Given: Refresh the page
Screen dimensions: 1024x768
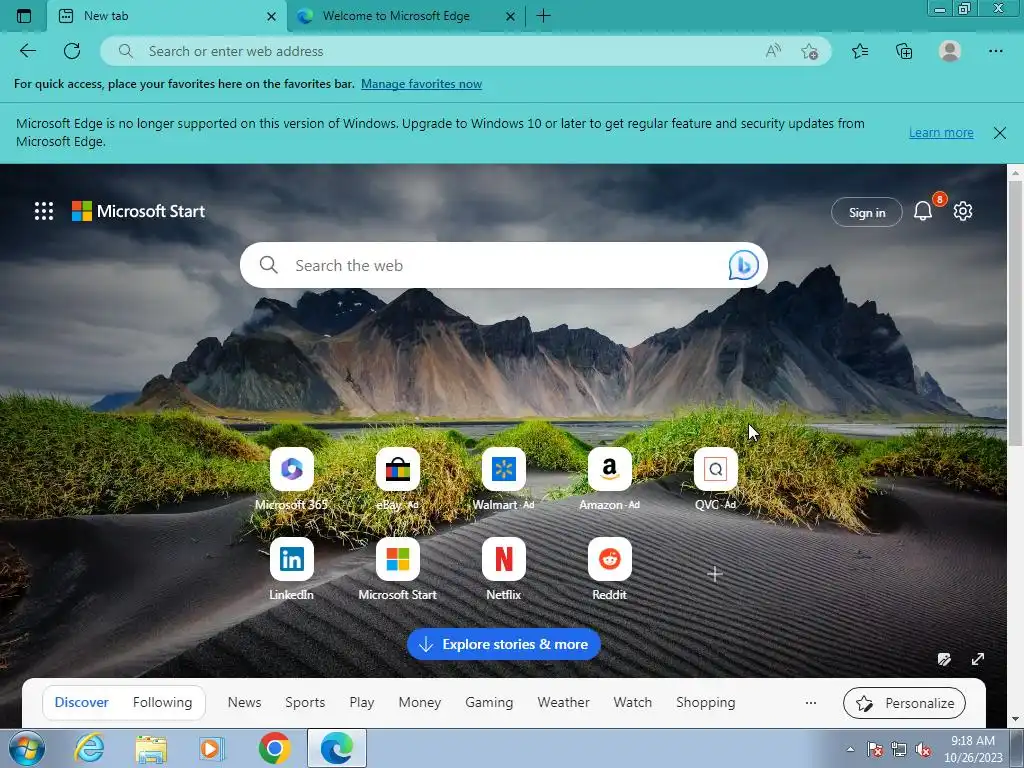Looking at the screenshot, I should point(72,51).
